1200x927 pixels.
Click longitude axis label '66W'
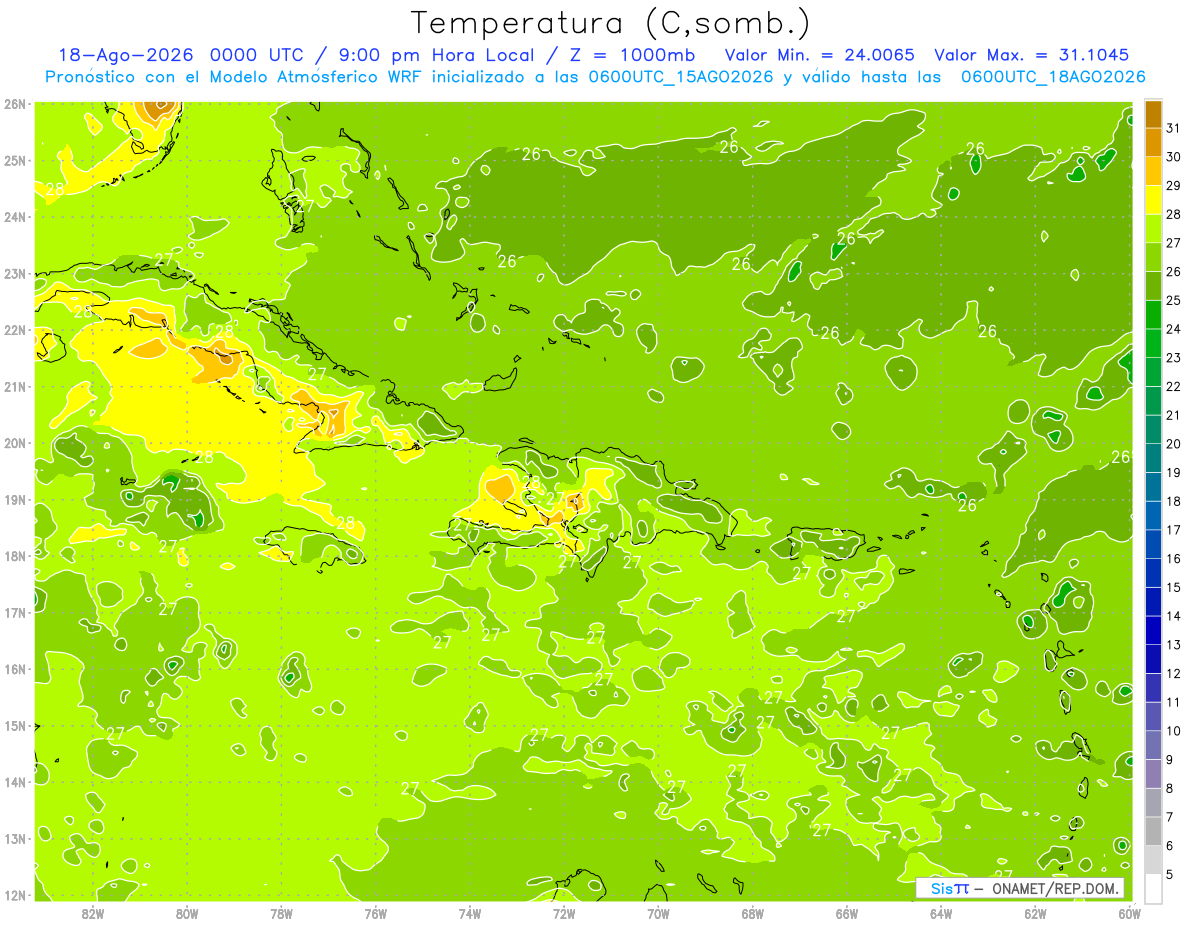coord(846,914)
